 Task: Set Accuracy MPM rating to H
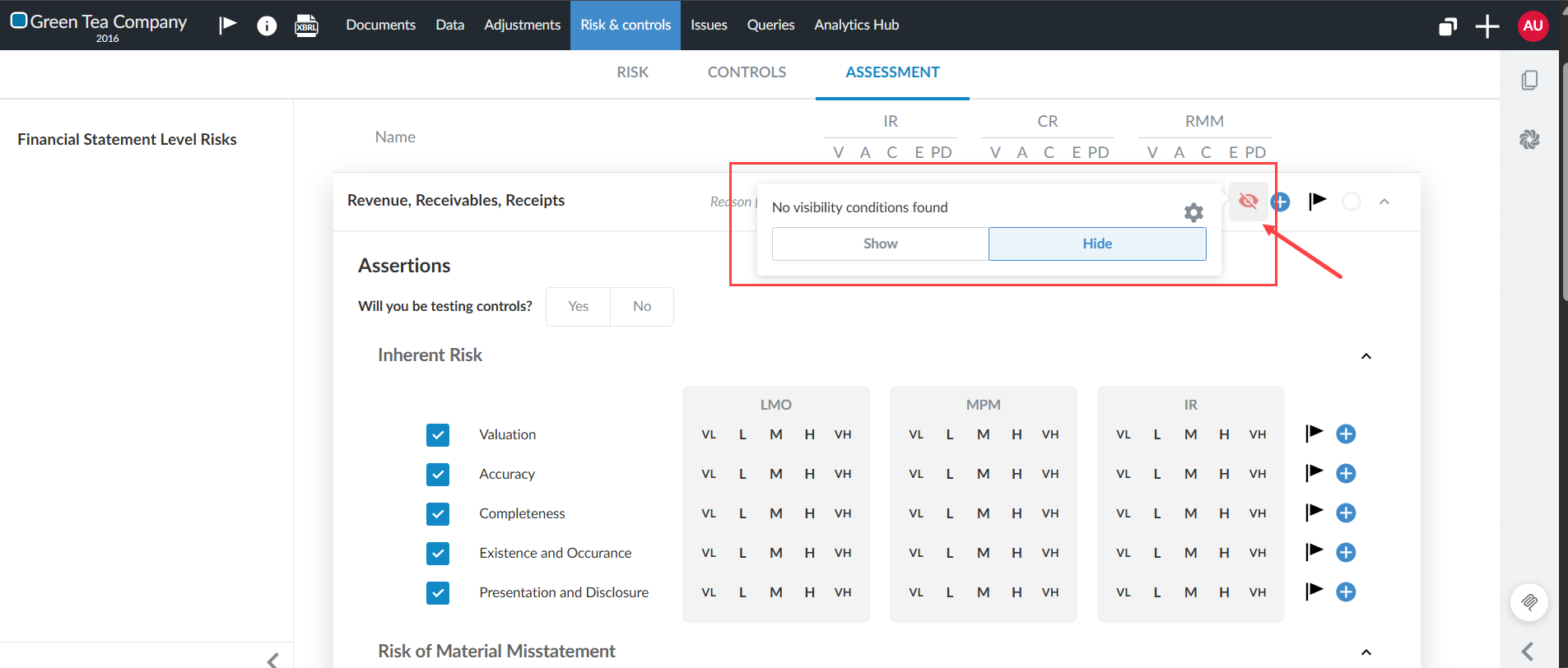click(x=1017, y=474)
